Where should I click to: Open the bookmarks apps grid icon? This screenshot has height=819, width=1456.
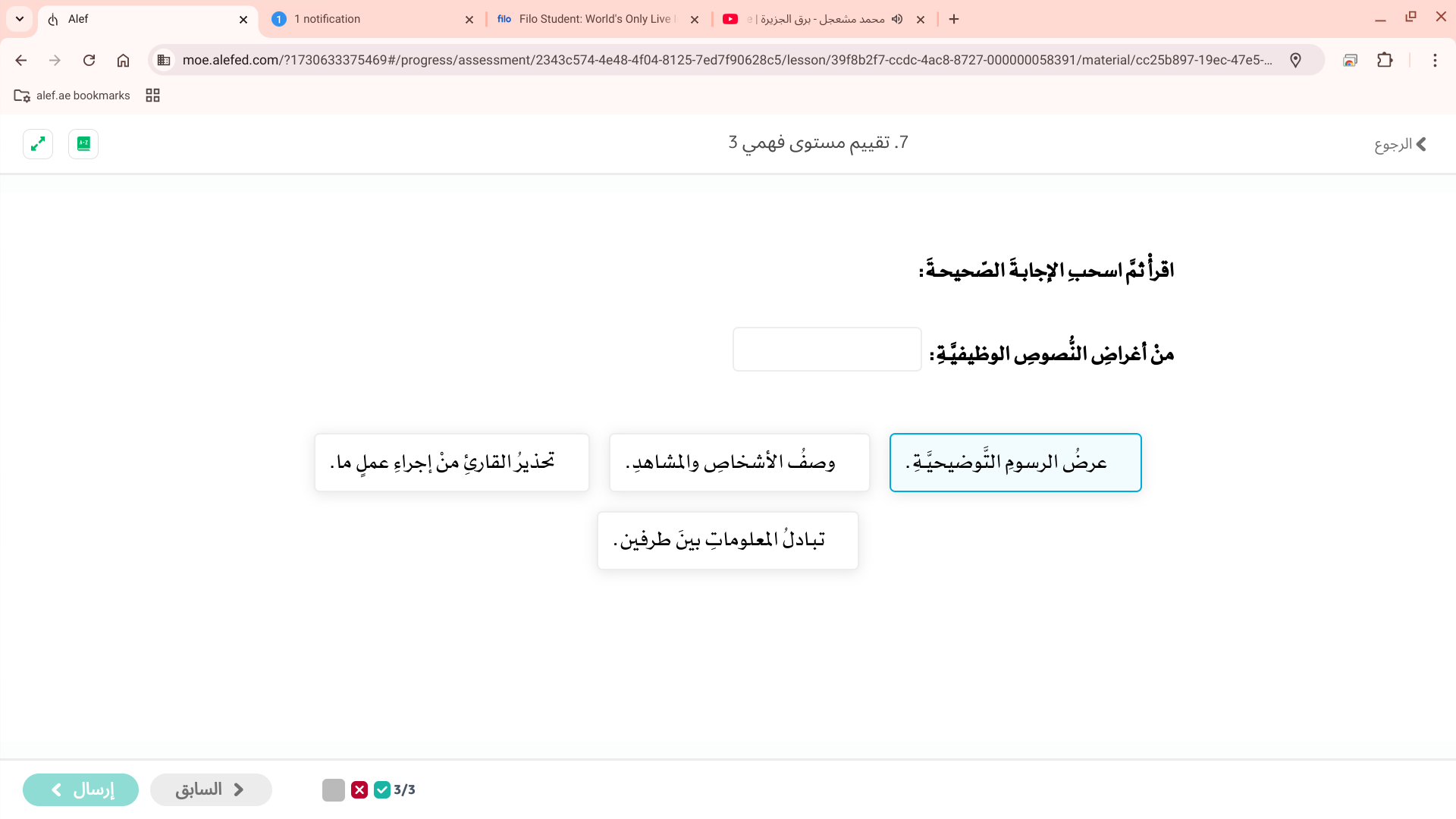[152, 96]
